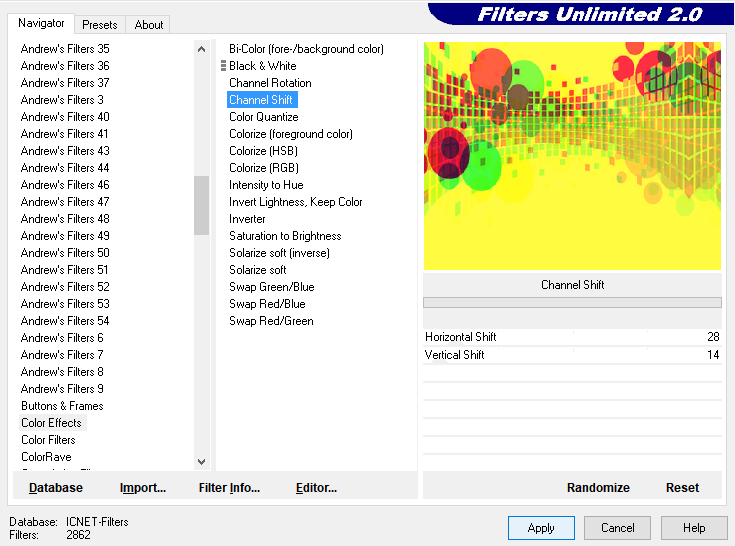Pick the Intensity to Hue filter
The image size is (735, 546).
pyautogui.click(x=266, y=185)
